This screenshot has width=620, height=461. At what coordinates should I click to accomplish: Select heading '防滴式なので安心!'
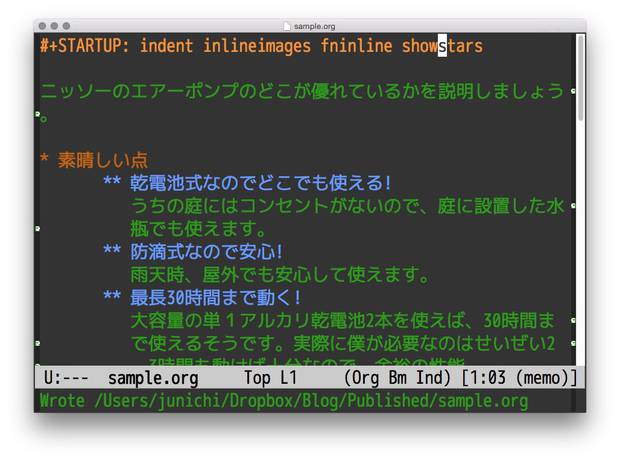207,252
